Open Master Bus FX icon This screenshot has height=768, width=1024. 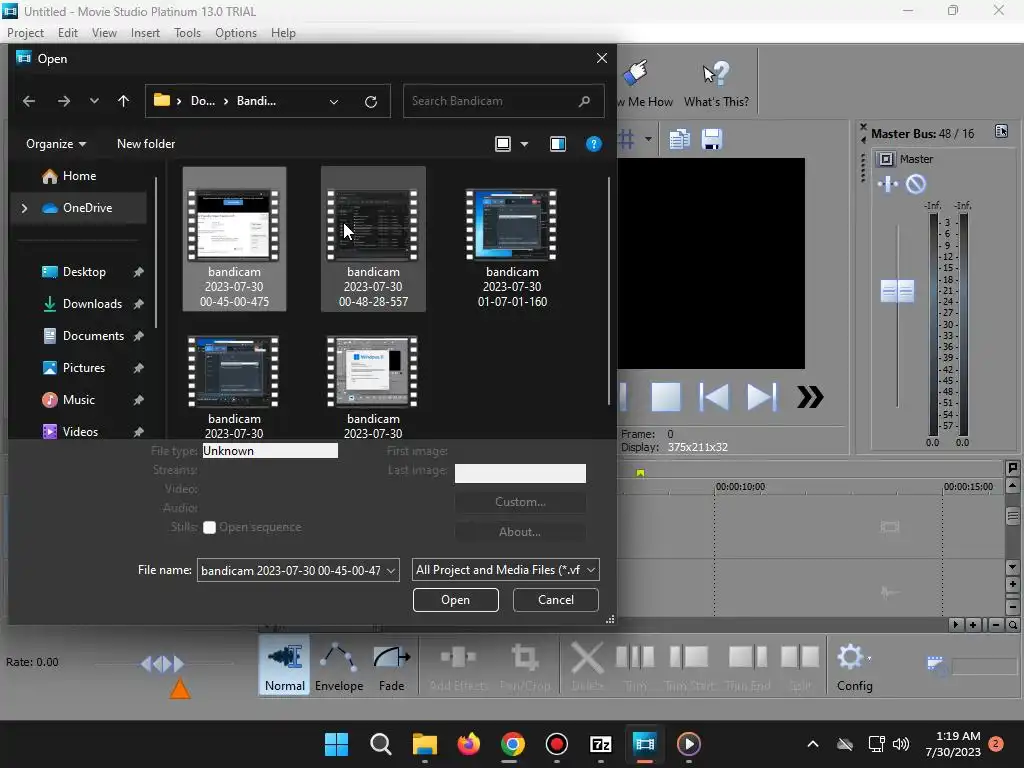[888, 184]
